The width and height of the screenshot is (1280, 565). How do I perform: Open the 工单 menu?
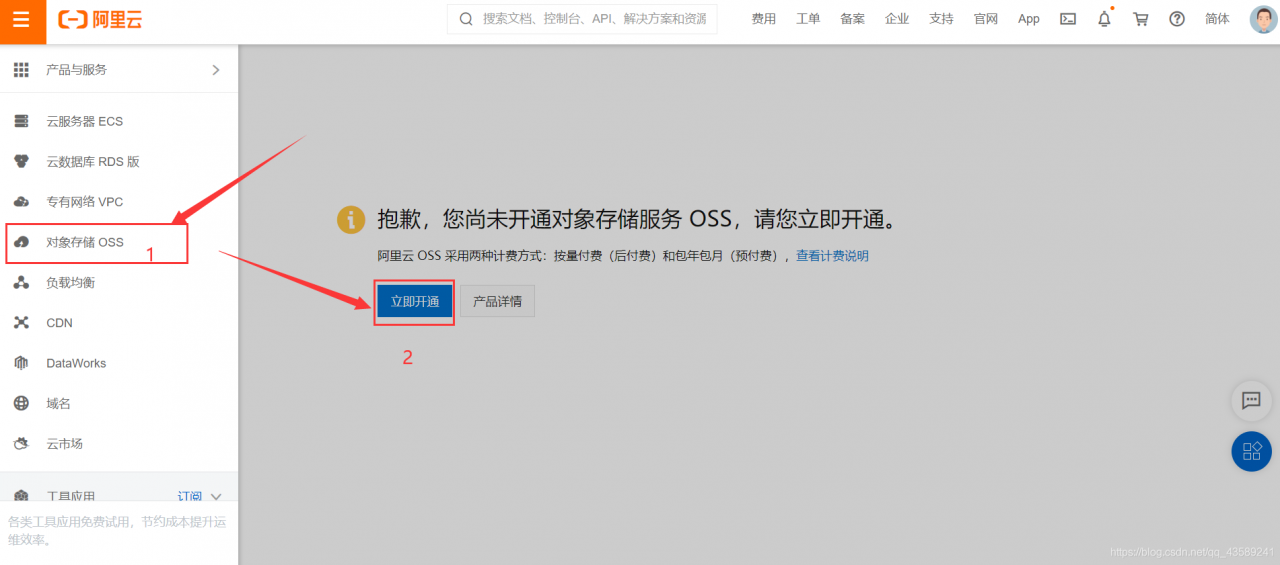pyautogui.click(x=808, y=19)
